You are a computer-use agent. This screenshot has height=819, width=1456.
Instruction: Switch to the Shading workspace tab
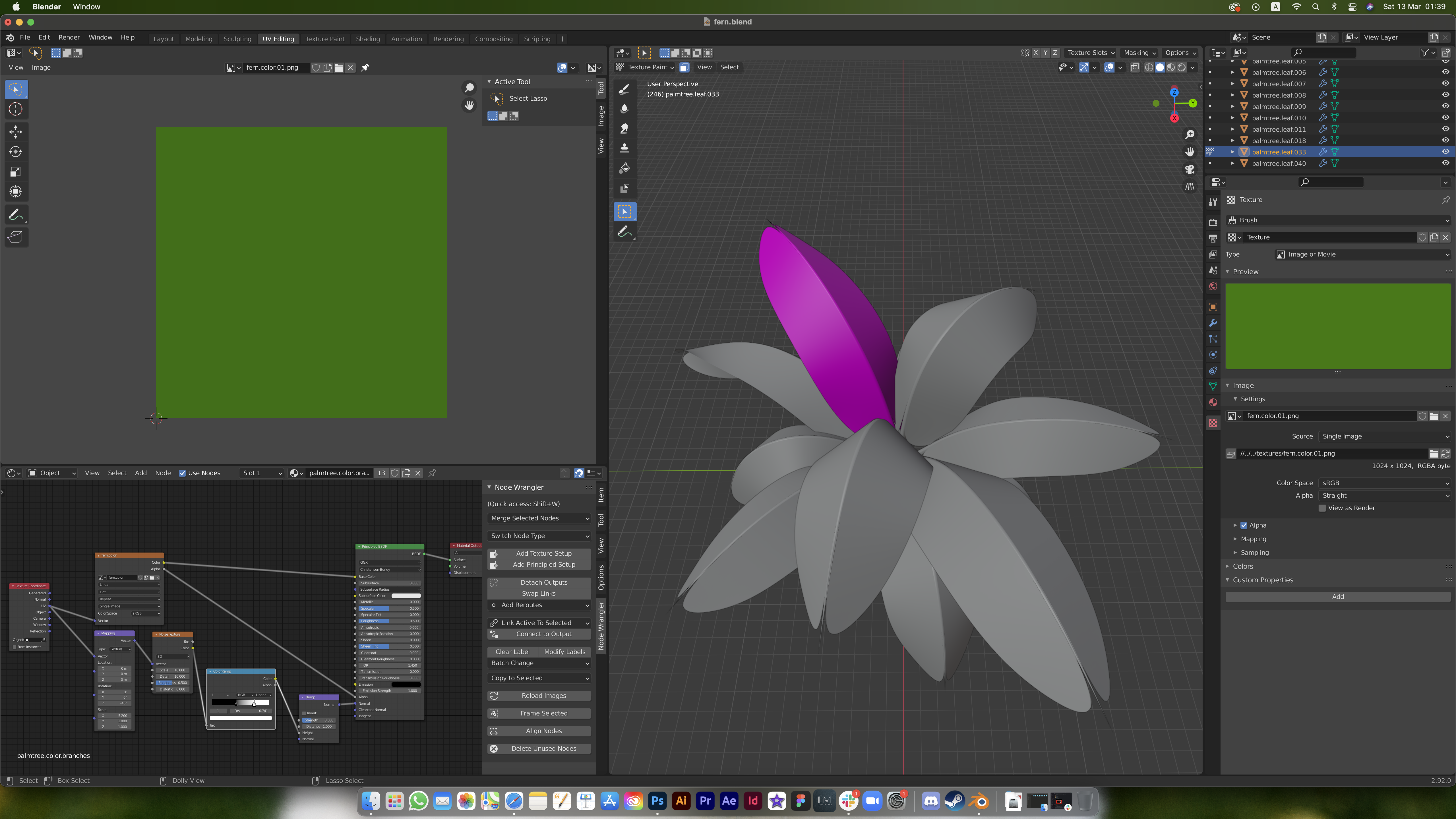click(x=367, y=39)
